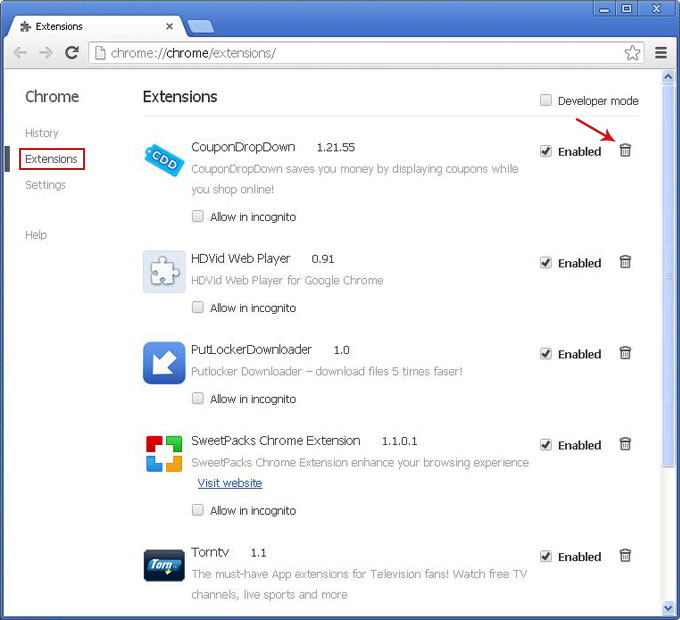Screen dimensions: 680x620
Task: Click version number 1.1.0.1
Action: [399, 441]
